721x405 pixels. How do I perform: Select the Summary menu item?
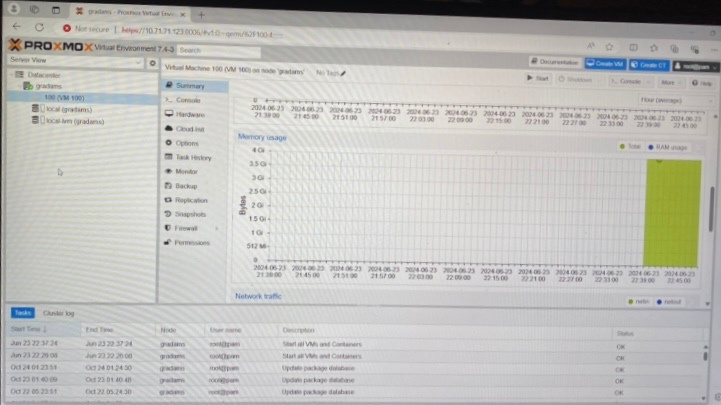[189, 86]
